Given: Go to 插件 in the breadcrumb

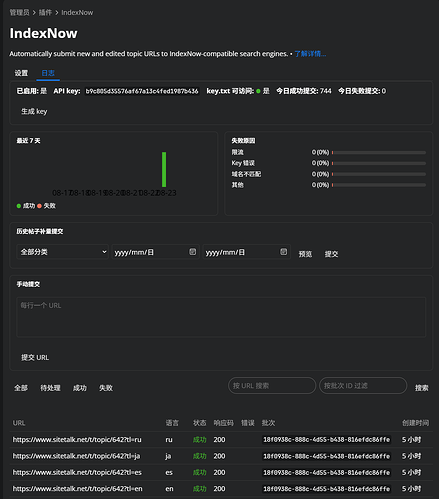Looking at the screenshot, I should click(x=45, y=12).
